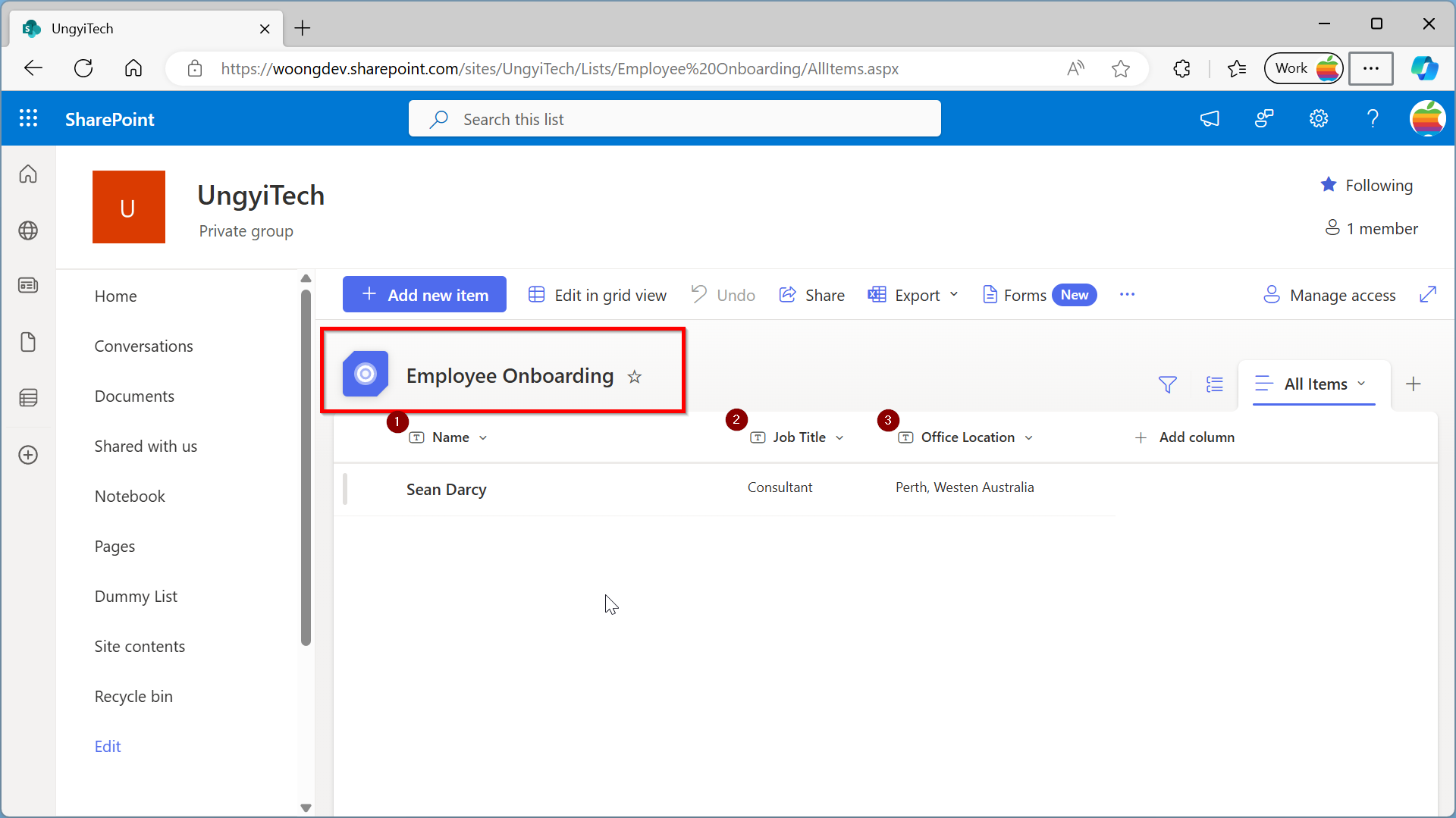Open Recycle bin in navigation
Screen dimensions: 1456x818
[133, 697]
